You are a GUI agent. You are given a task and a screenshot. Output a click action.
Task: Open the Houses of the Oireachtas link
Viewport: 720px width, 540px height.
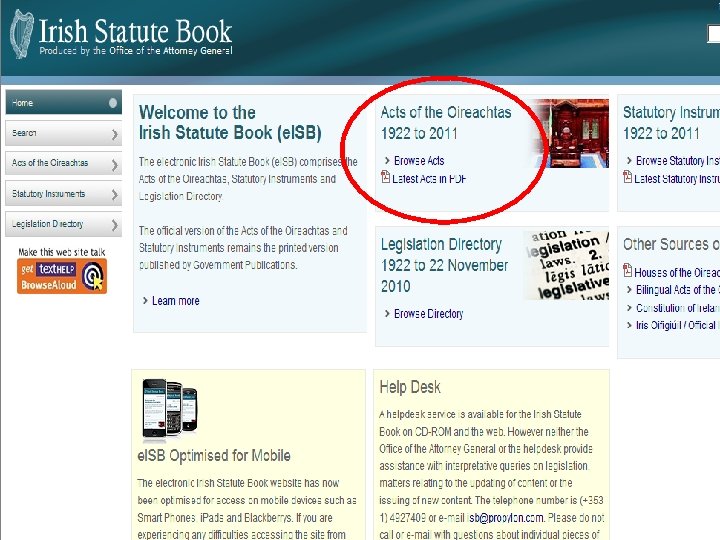(x=677, y=273)
